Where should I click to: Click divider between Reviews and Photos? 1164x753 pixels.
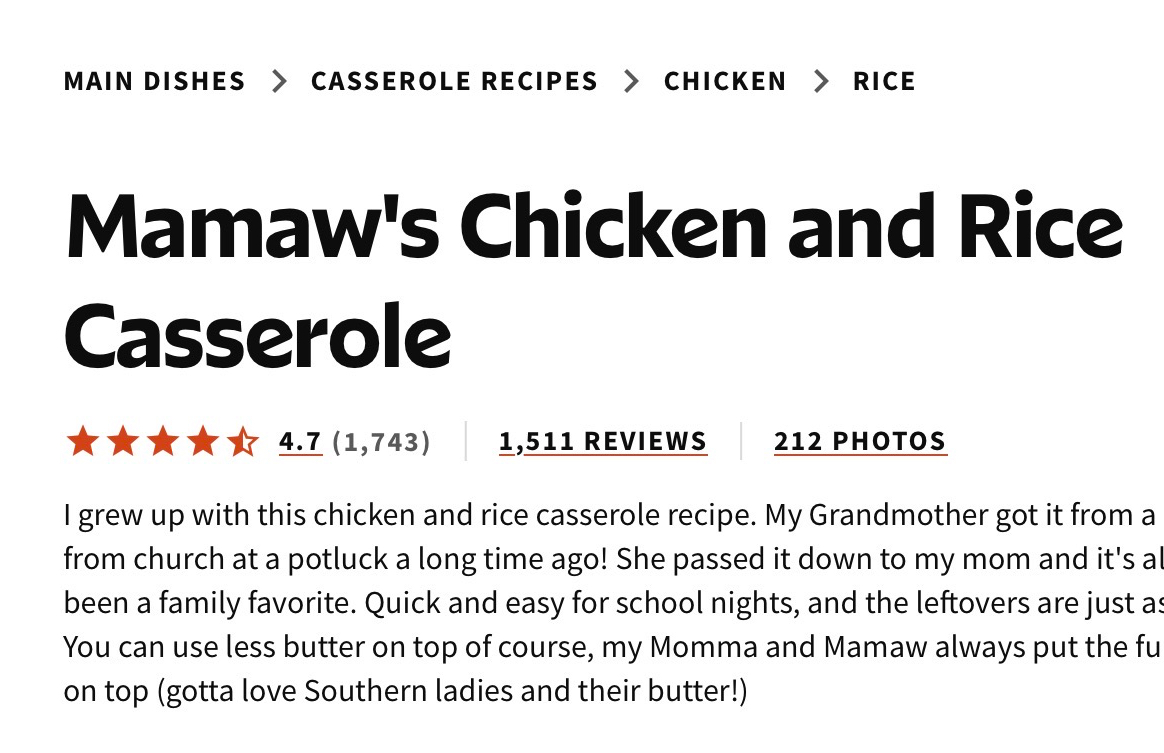741,441
